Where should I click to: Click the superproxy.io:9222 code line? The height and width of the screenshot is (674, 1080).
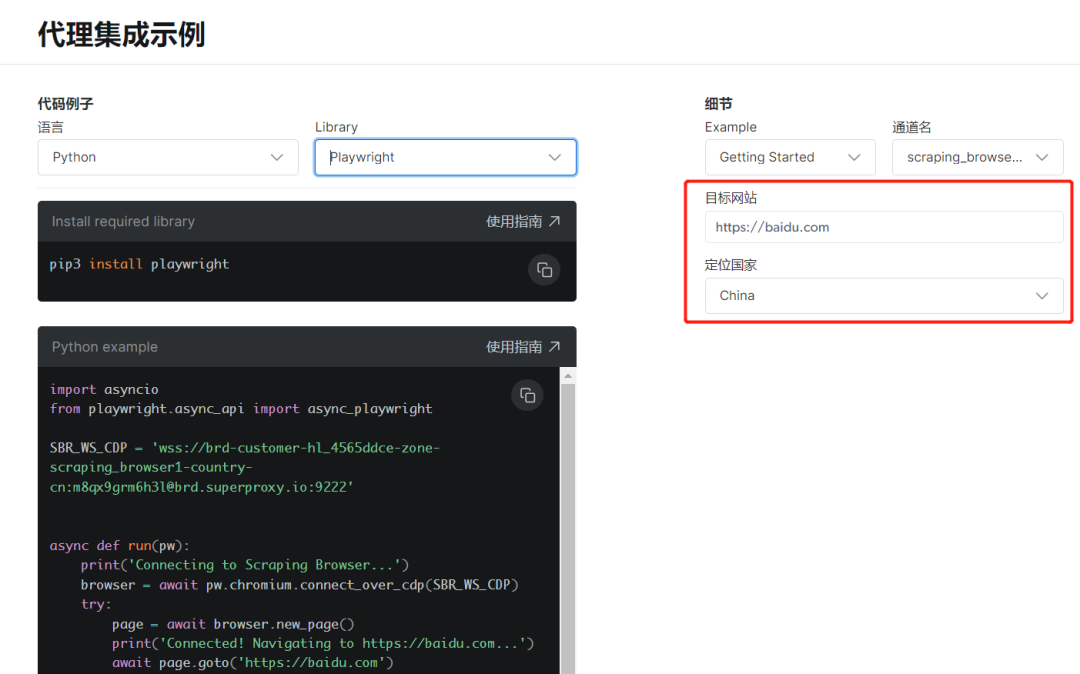(202, 487)
